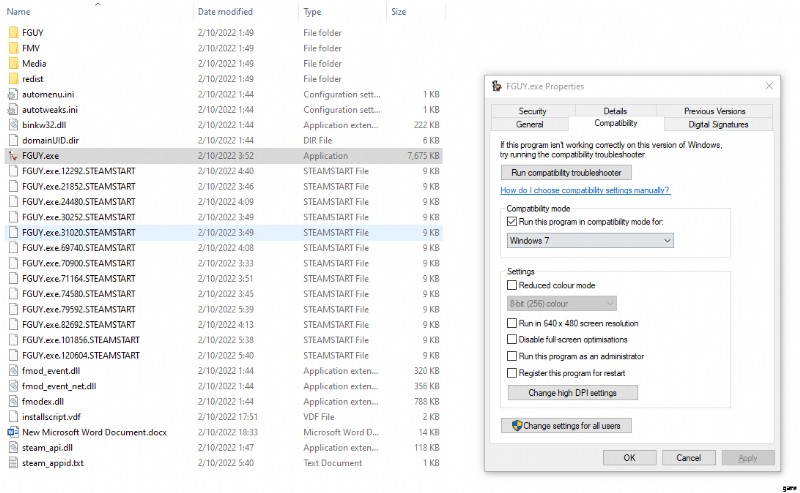Image resolution: width=800 pixels, height=493 pixels.
Task: Select FGUY.exe.70900.STEAMSTART file name
Action: 79,263
